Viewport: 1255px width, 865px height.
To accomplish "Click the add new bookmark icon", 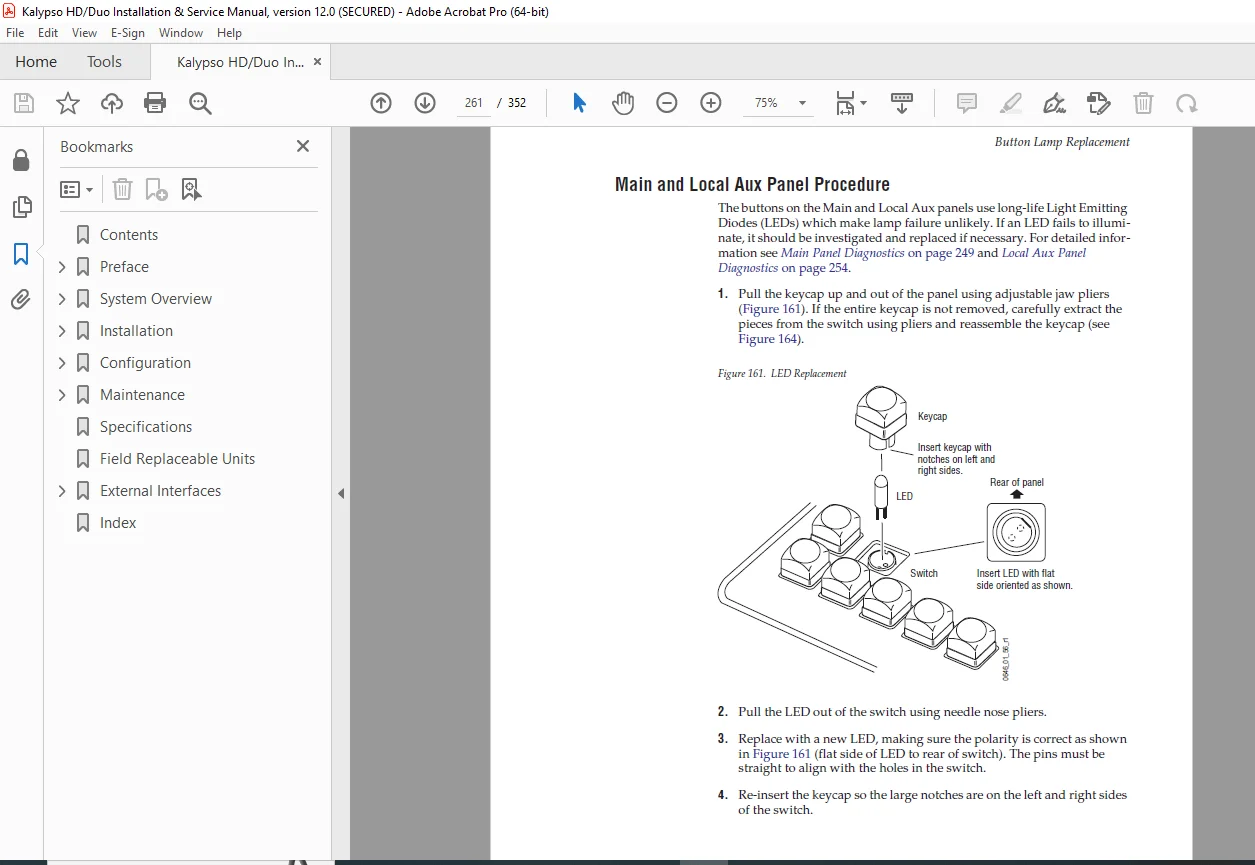I will tap(156, 189).
